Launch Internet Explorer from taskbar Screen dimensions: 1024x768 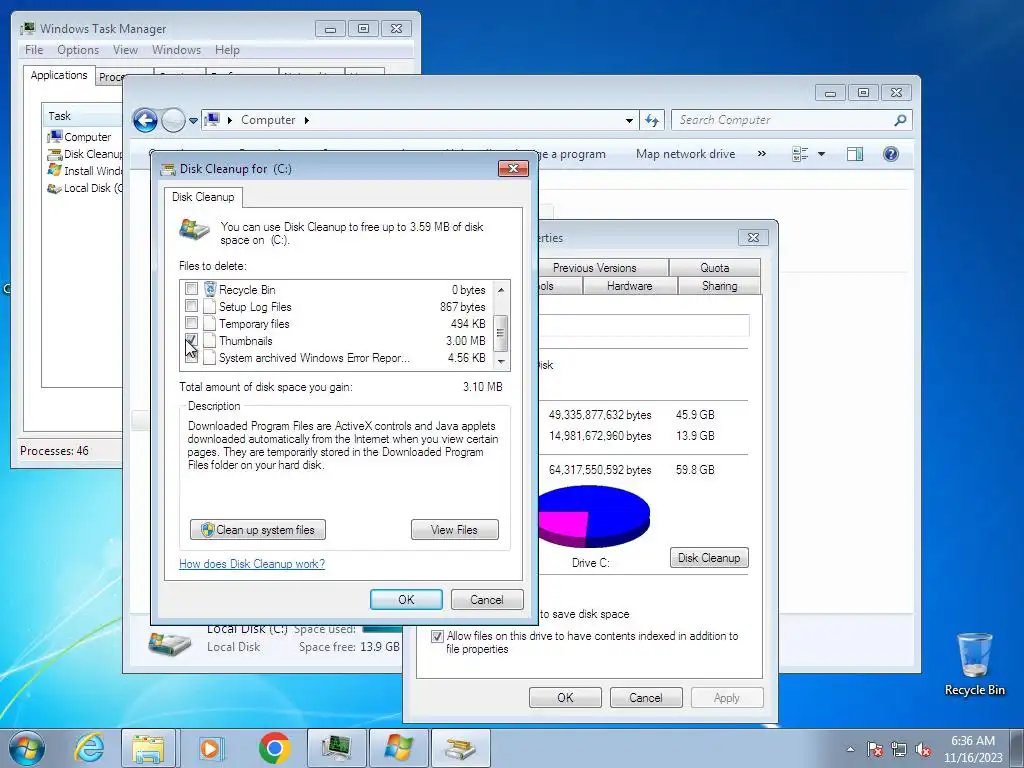click(x=89, y=748)
